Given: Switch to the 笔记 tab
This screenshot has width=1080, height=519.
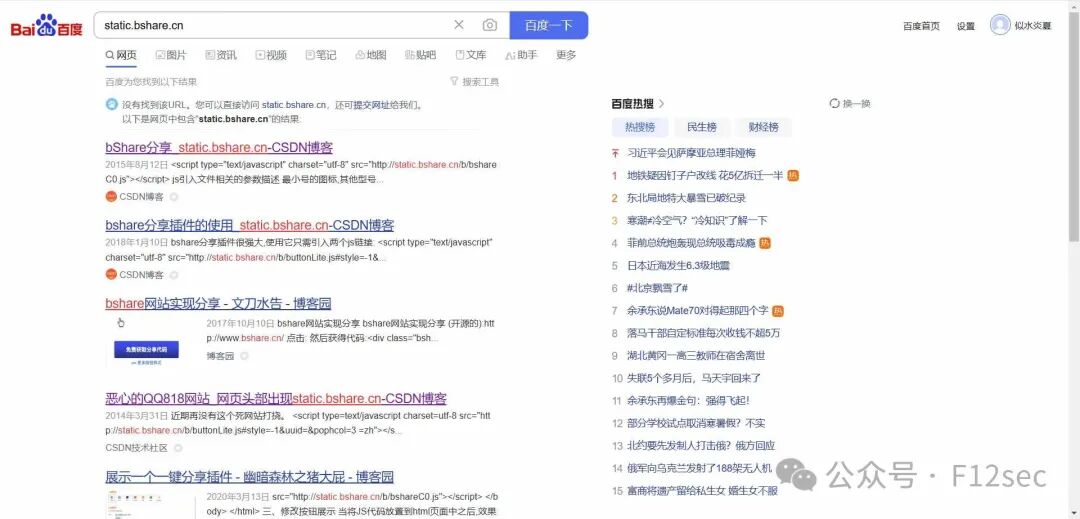Looking at the screenshot, I should [x=321, y=55].
